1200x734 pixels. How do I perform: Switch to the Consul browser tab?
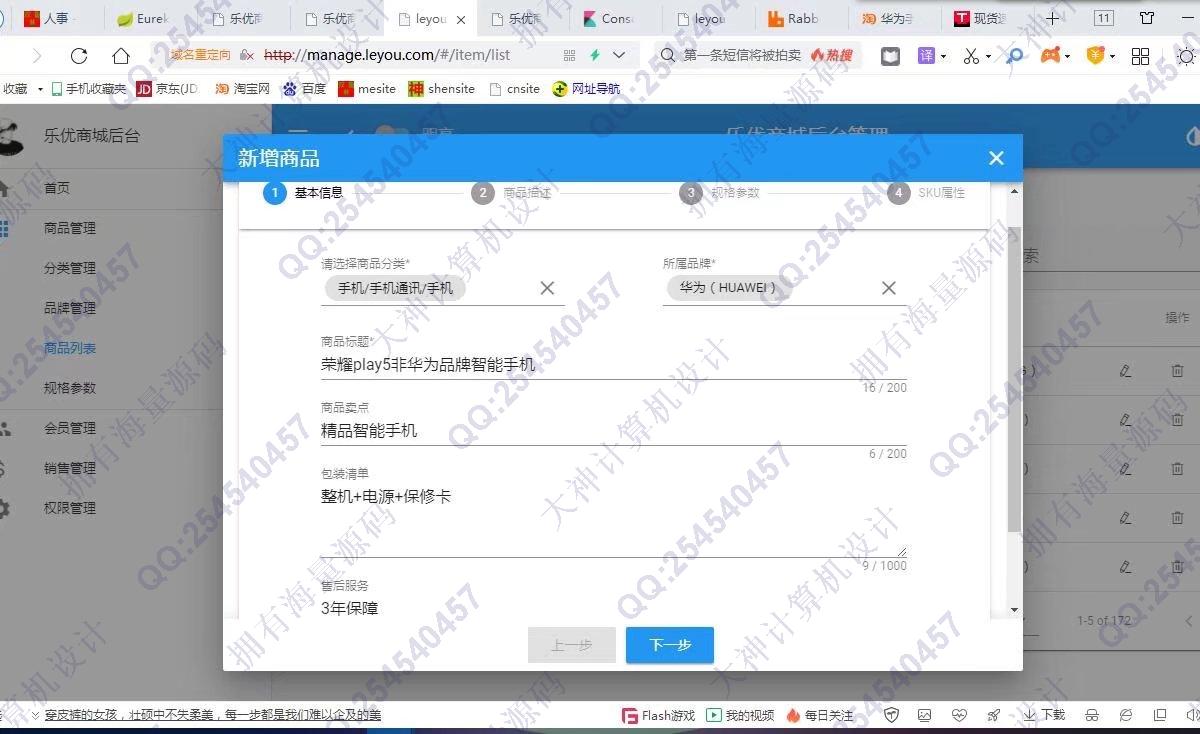pyautogui.click(x=610, y=18)
